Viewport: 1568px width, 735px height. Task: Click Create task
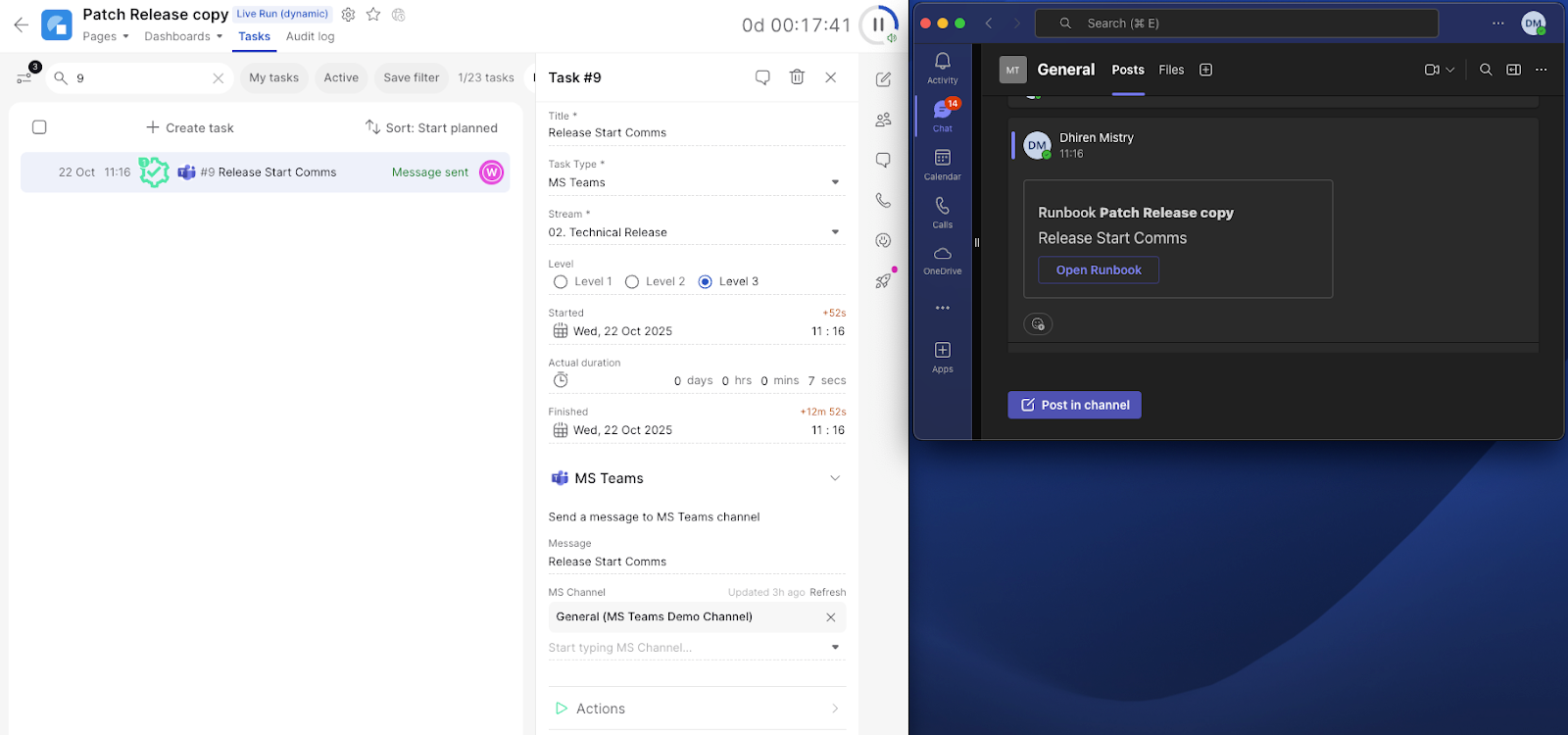(190, 127)
